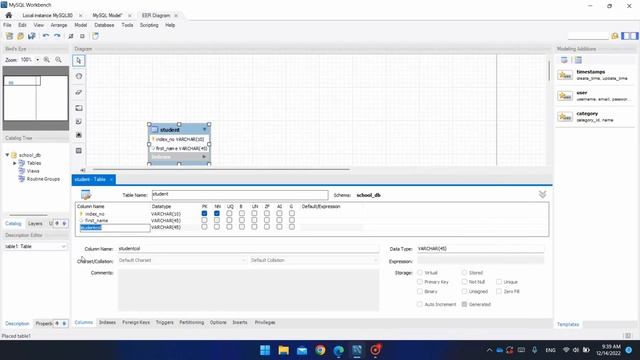Collapse table editor header double chevron
Viewport: 640px width, 360px height.
pos(542,194)
